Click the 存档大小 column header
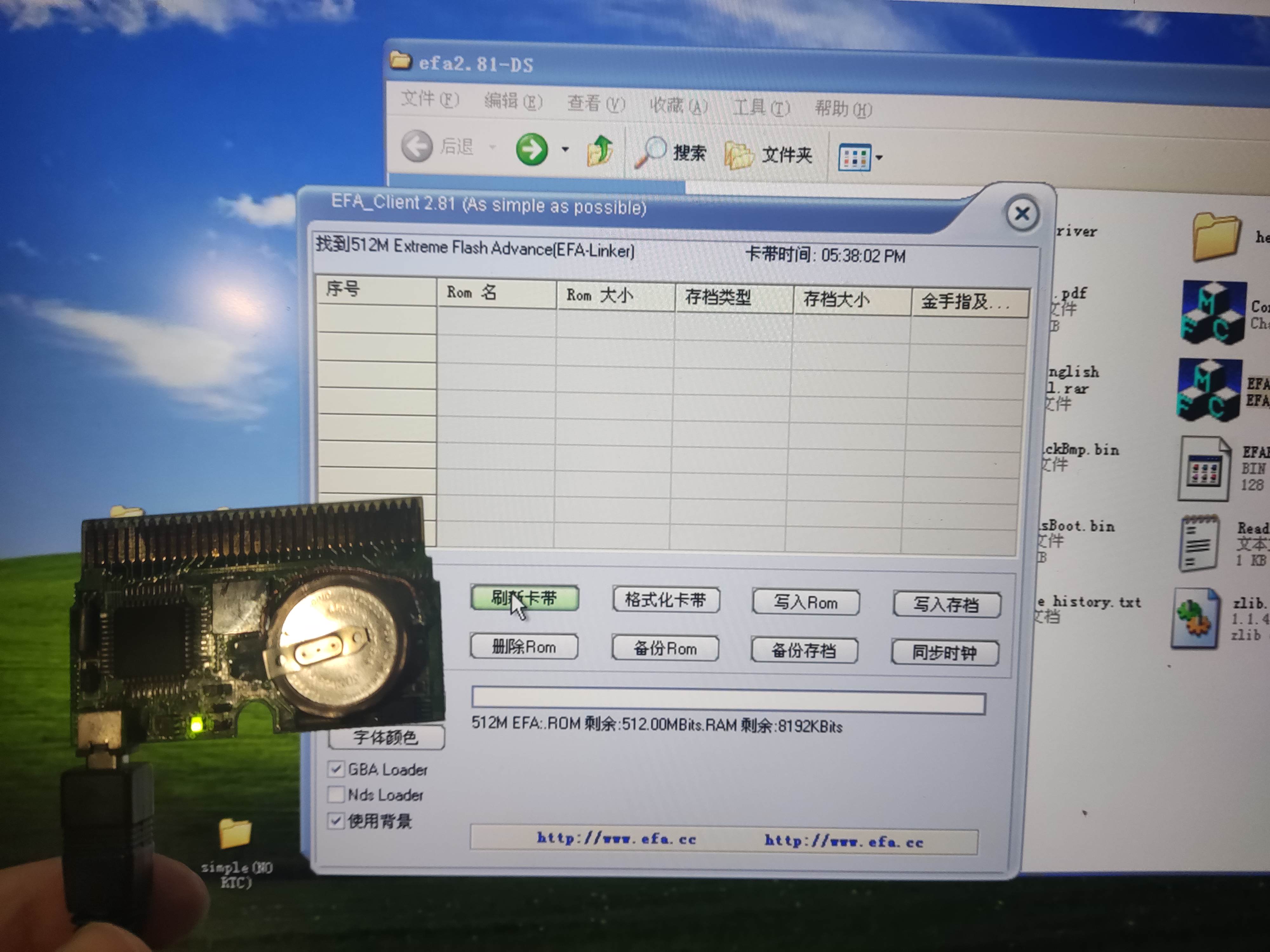The image size is (1270, 952). 852,301
